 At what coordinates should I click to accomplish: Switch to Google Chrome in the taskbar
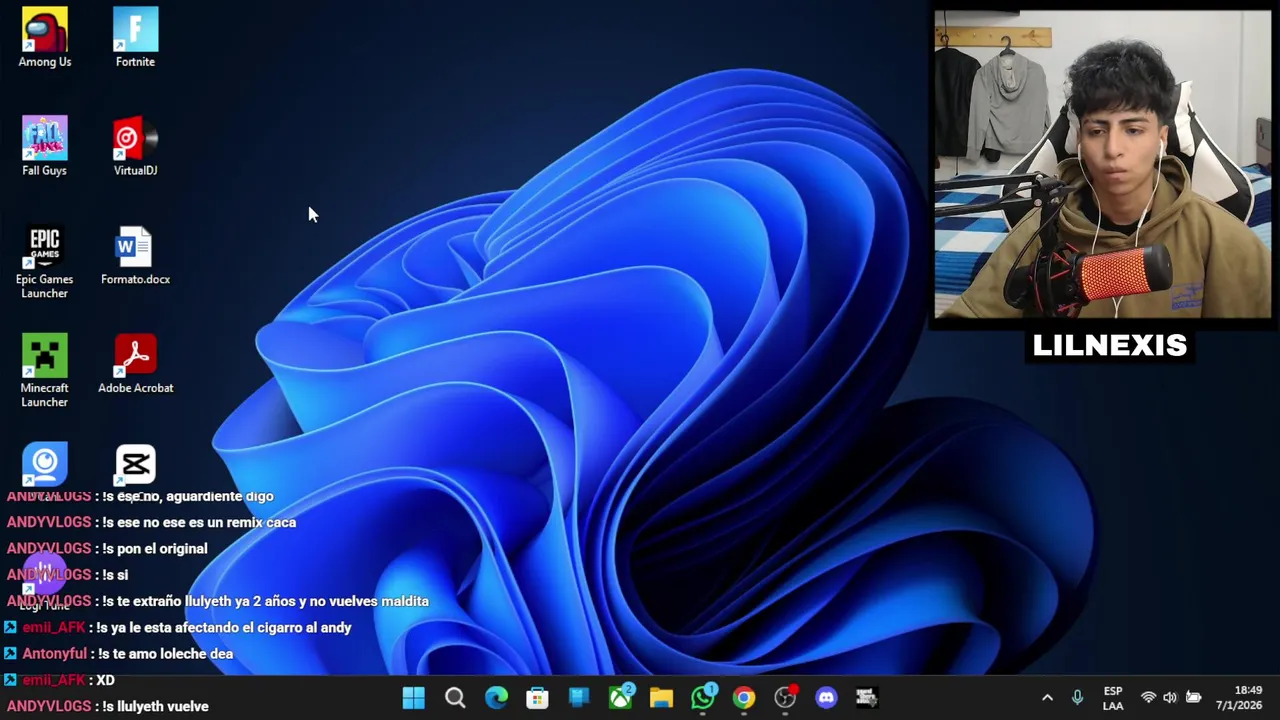click(744, 697)
